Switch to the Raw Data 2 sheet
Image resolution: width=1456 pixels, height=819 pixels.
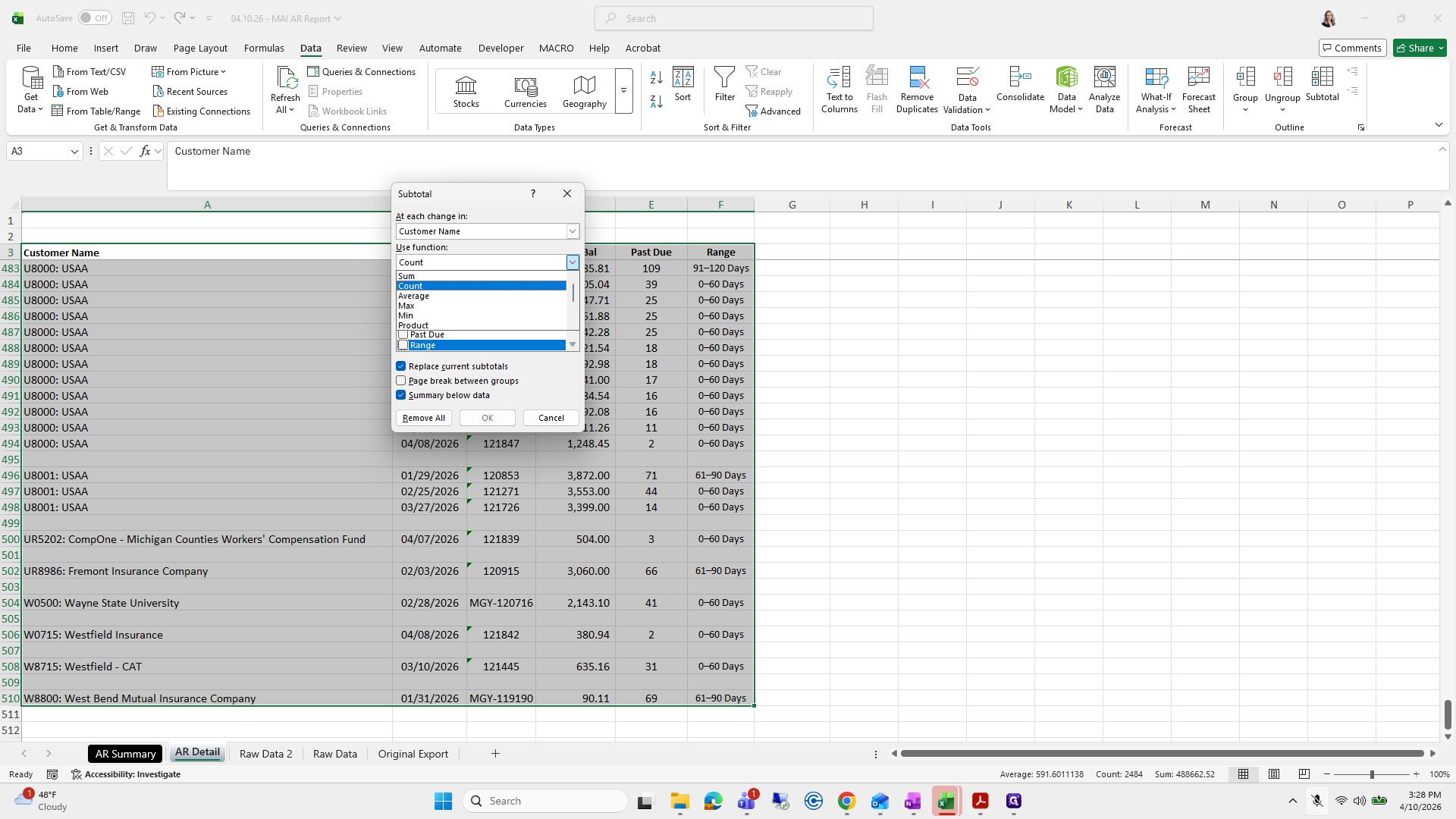click(265, 754)
